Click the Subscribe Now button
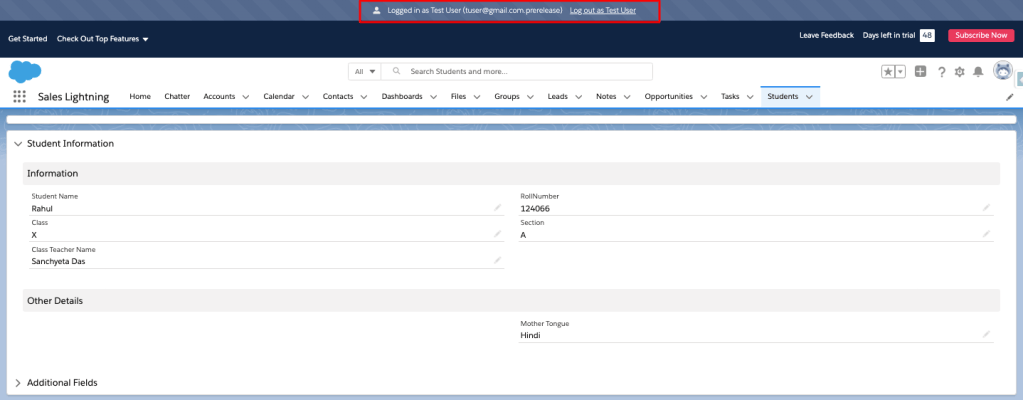 point(980,35)
